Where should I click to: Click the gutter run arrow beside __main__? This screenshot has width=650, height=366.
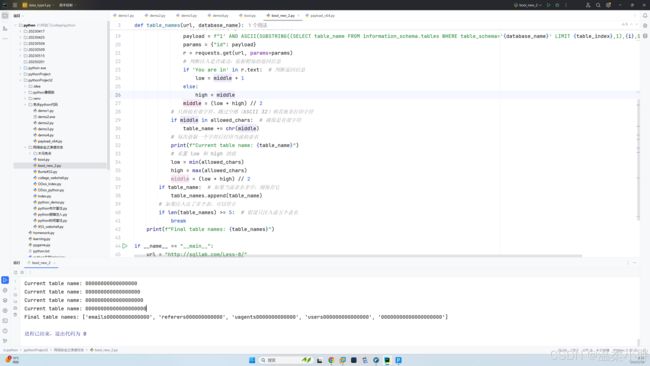(x=125, y=246)
